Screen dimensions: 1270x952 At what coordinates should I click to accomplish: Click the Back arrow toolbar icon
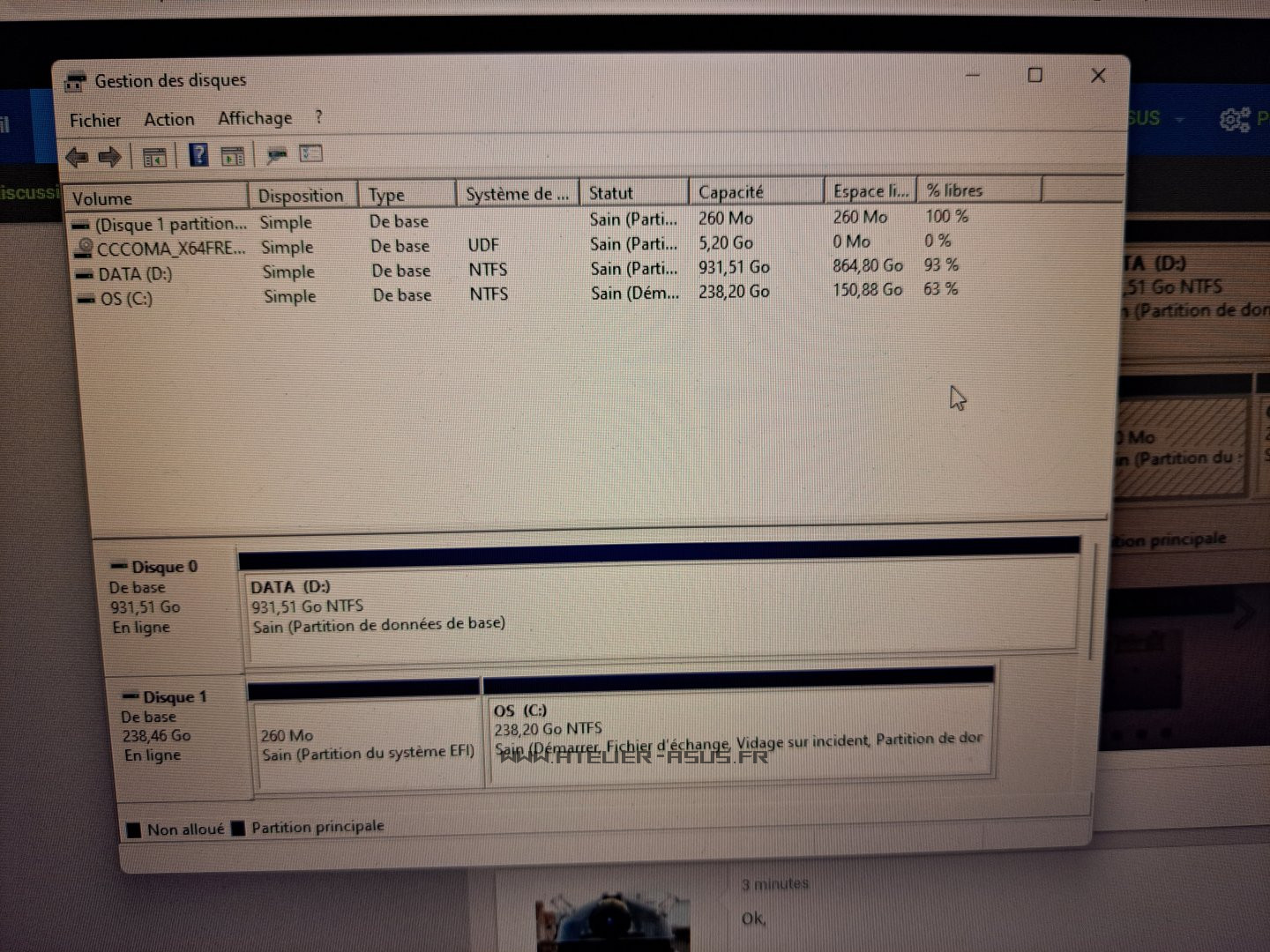pos(77,158)
